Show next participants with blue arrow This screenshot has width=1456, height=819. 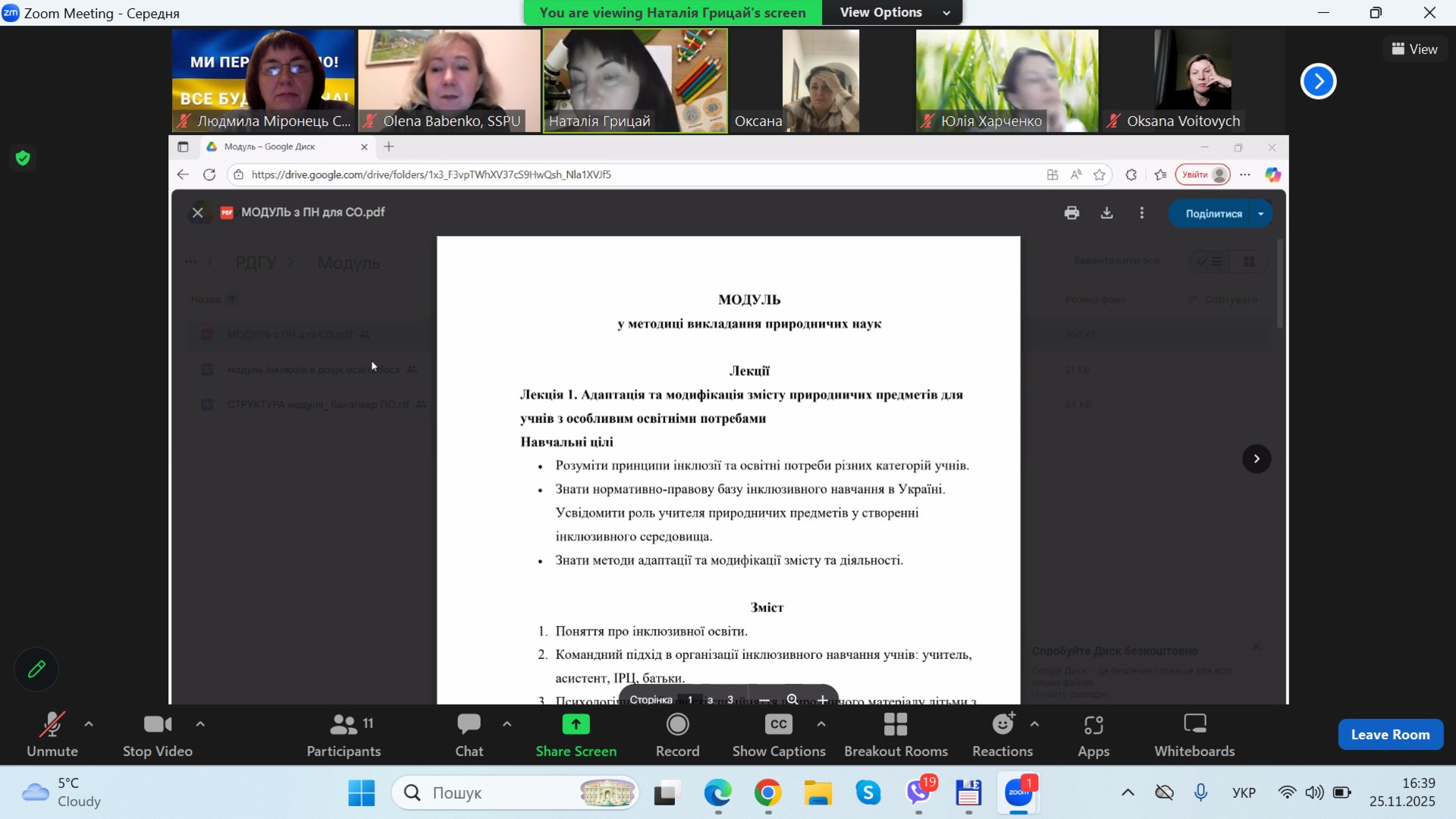point(1318,81)
